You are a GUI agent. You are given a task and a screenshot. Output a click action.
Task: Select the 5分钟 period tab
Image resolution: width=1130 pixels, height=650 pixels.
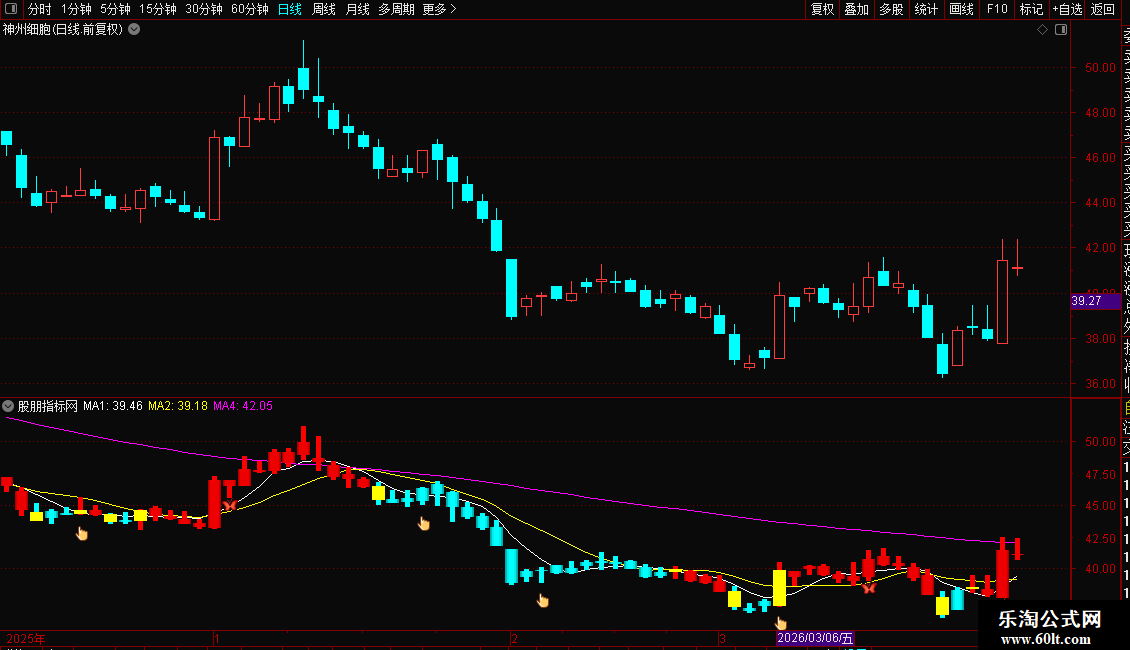(115, 9)
